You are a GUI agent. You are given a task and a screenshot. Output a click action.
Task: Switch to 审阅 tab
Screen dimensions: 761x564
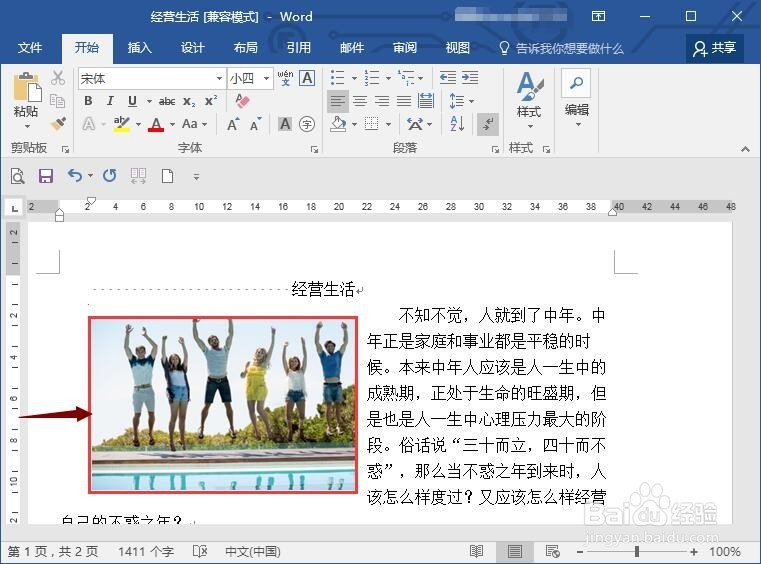[405, 48]
